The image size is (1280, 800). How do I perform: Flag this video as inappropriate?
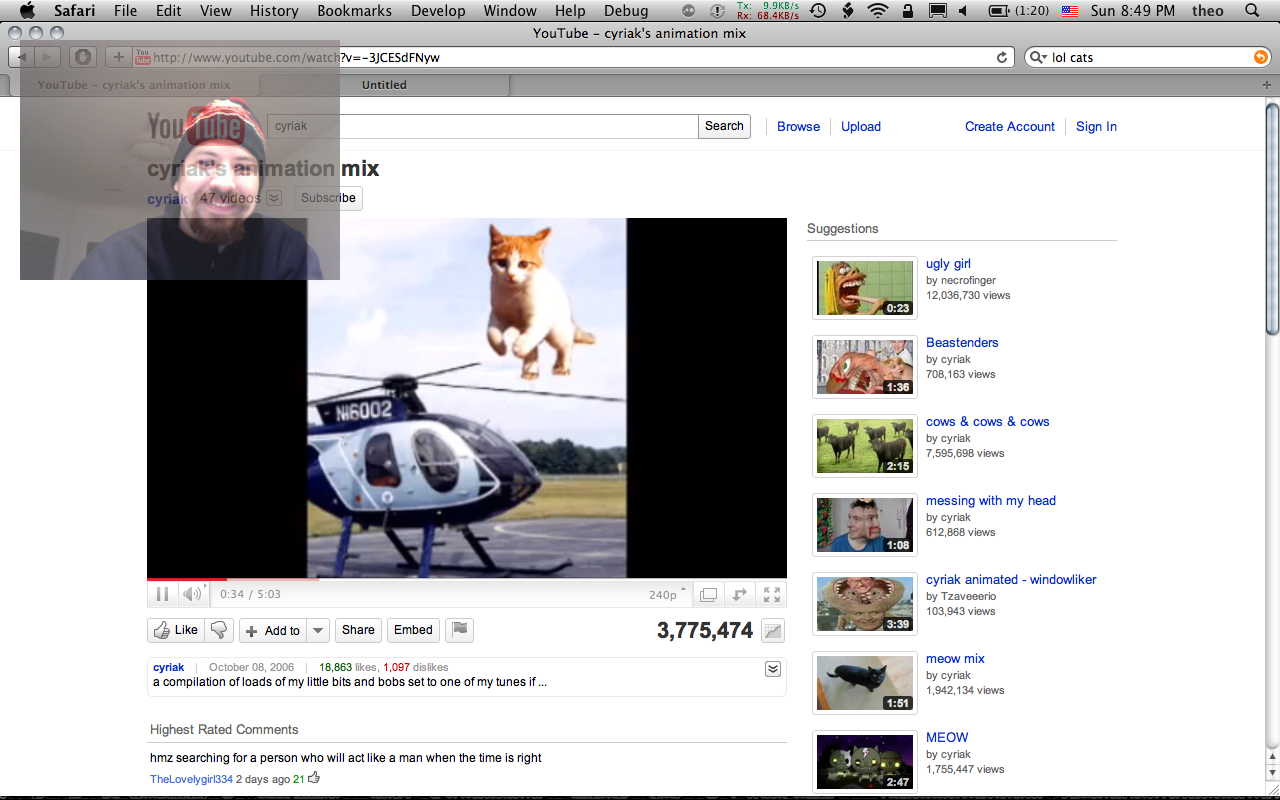click(x=459, y=630)
